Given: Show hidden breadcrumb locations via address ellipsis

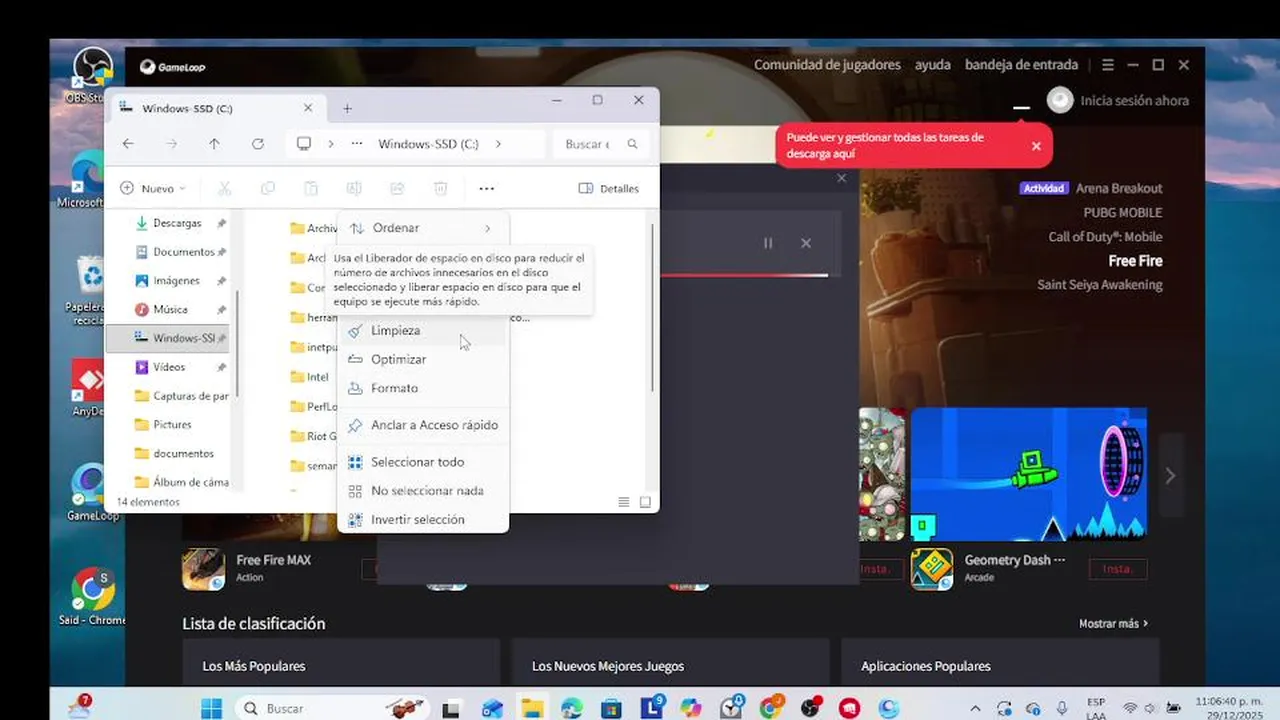Looking at the screenshot, I should pyautogui.click(x=356, y=144).
